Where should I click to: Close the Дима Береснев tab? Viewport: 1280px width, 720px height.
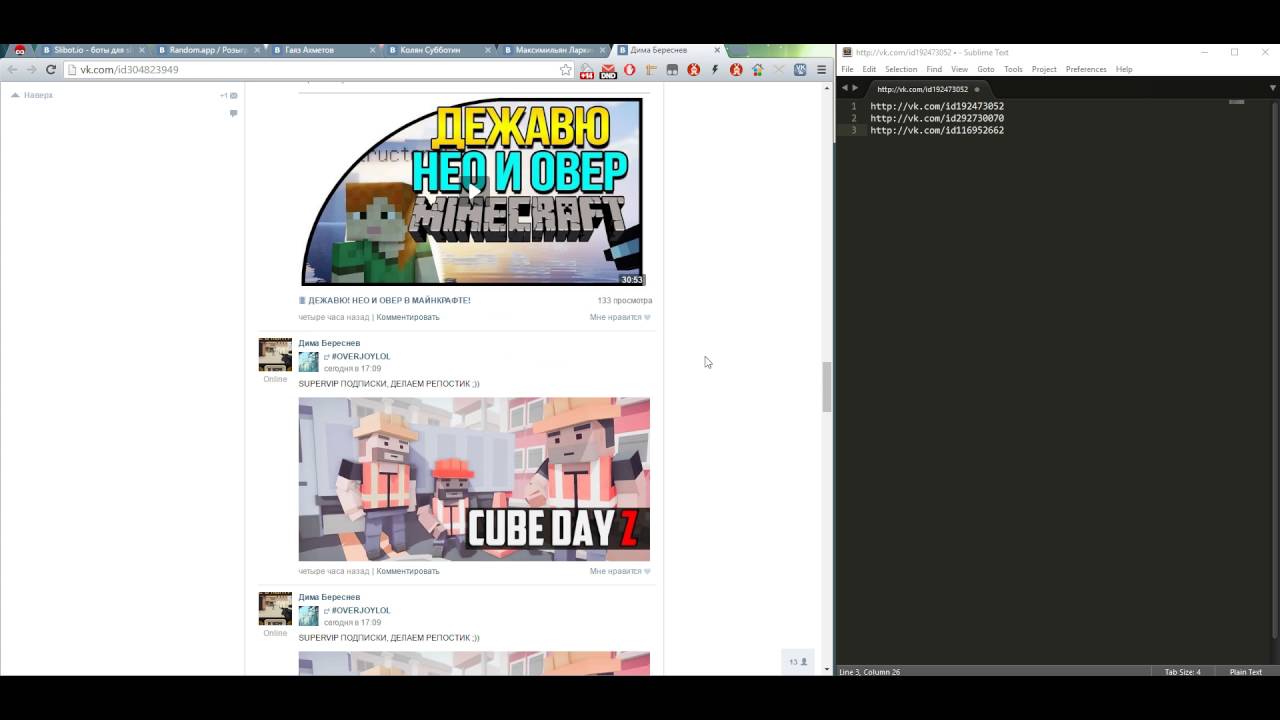tap(716, 50)
